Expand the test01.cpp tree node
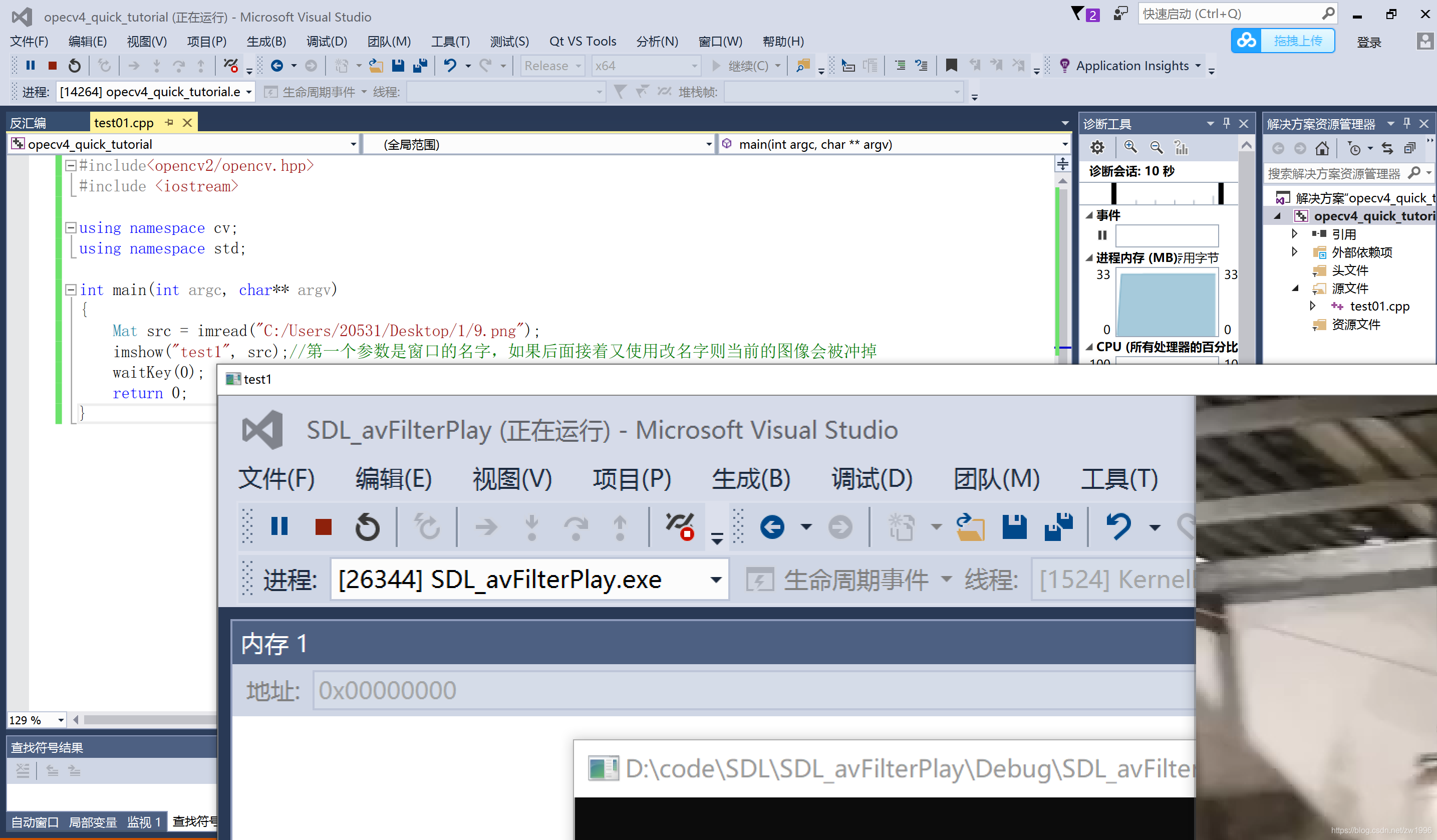1437x840 pixels. pyautogui.click(x=1313, y=306)
